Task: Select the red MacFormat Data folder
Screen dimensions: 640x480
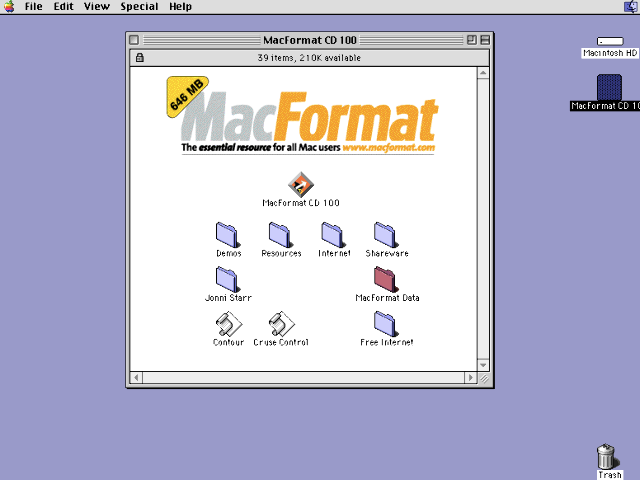Action: pos(386,280)
